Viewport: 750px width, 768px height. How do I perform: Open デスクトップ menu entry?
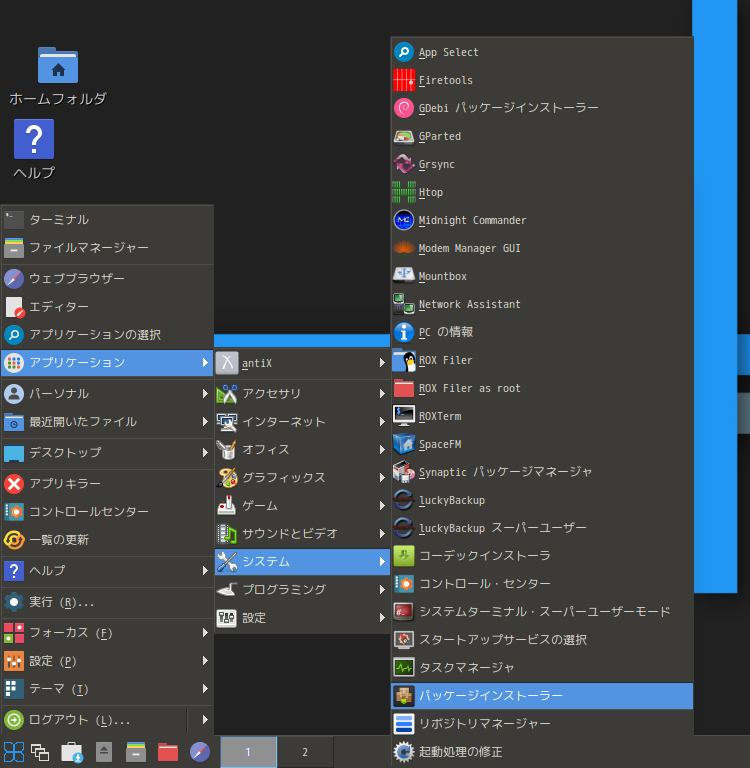[107, 453]
